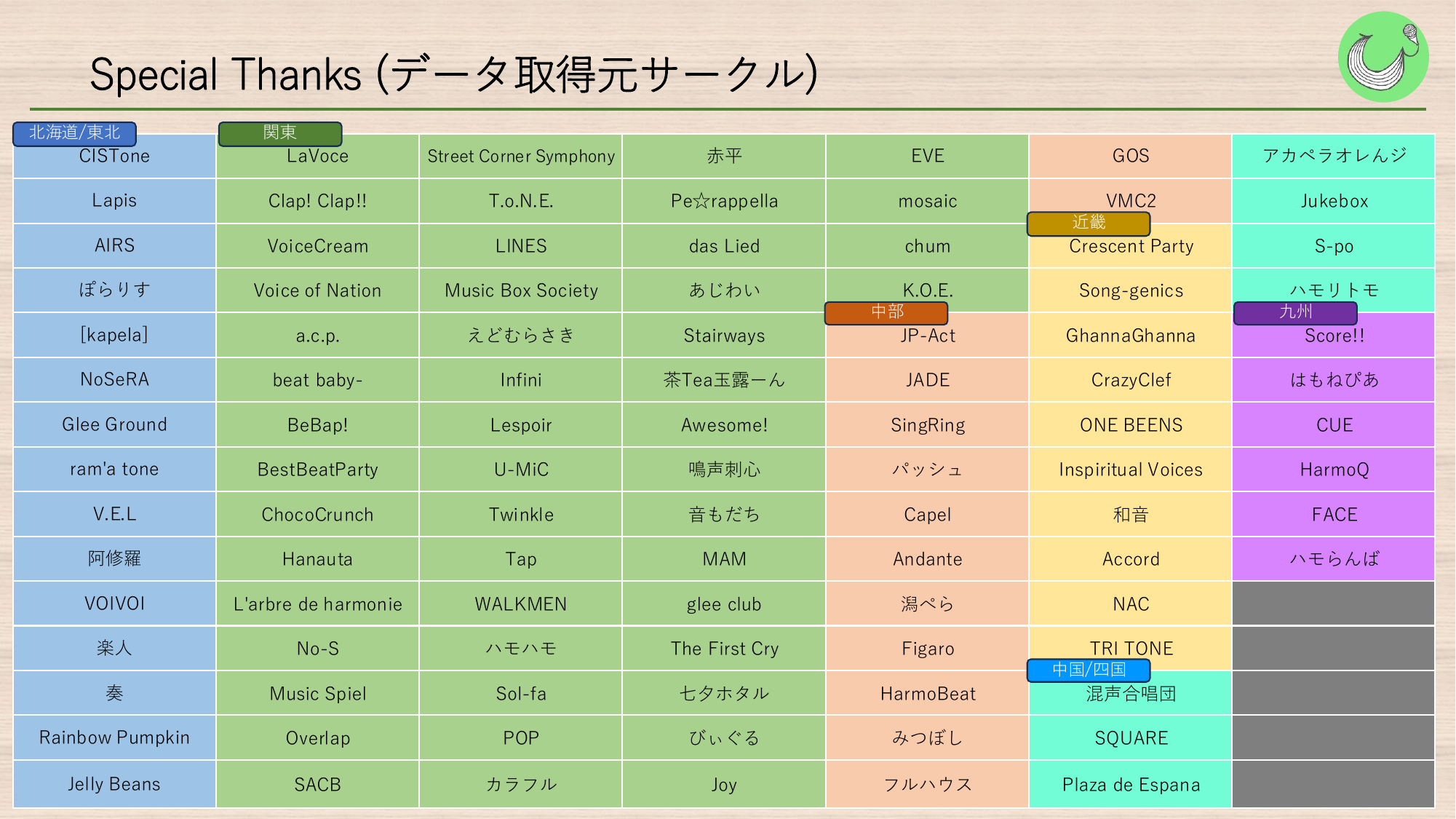Image resolution: width=1456 pixels, height=819 pixels.
Task: Select the 関東 region label
Action: click(x=280, y=133)
